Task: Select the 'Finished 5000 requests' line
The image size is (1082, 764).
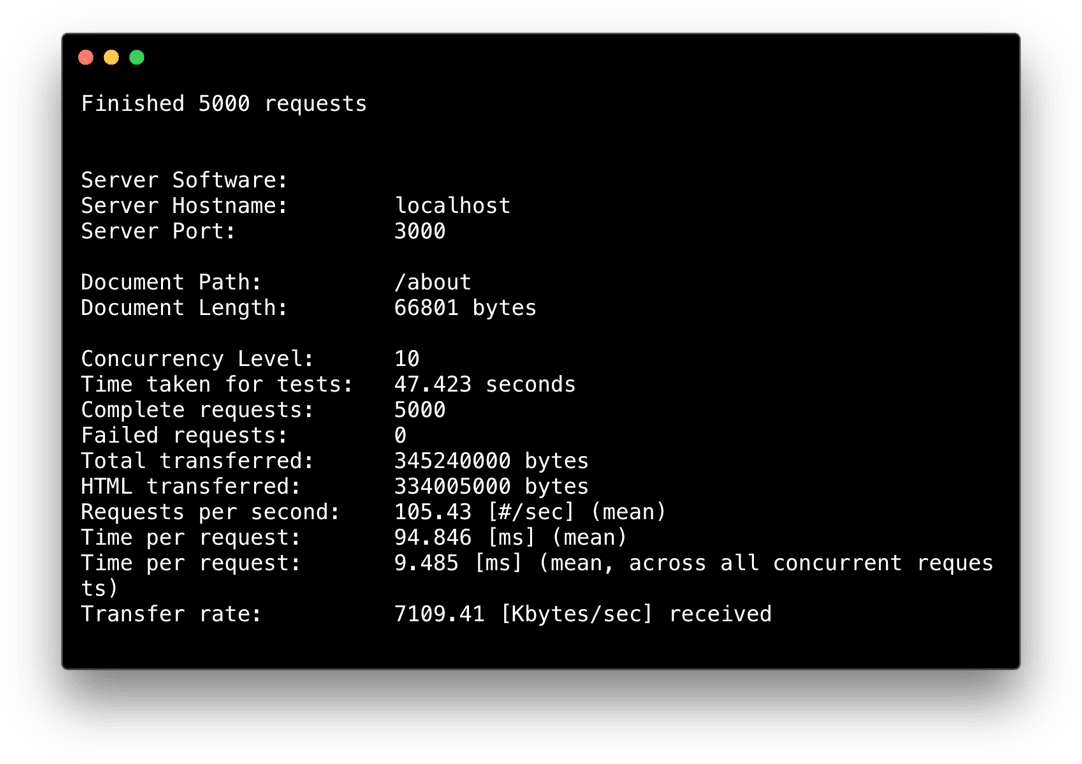Action: click(x=224, y=104)
